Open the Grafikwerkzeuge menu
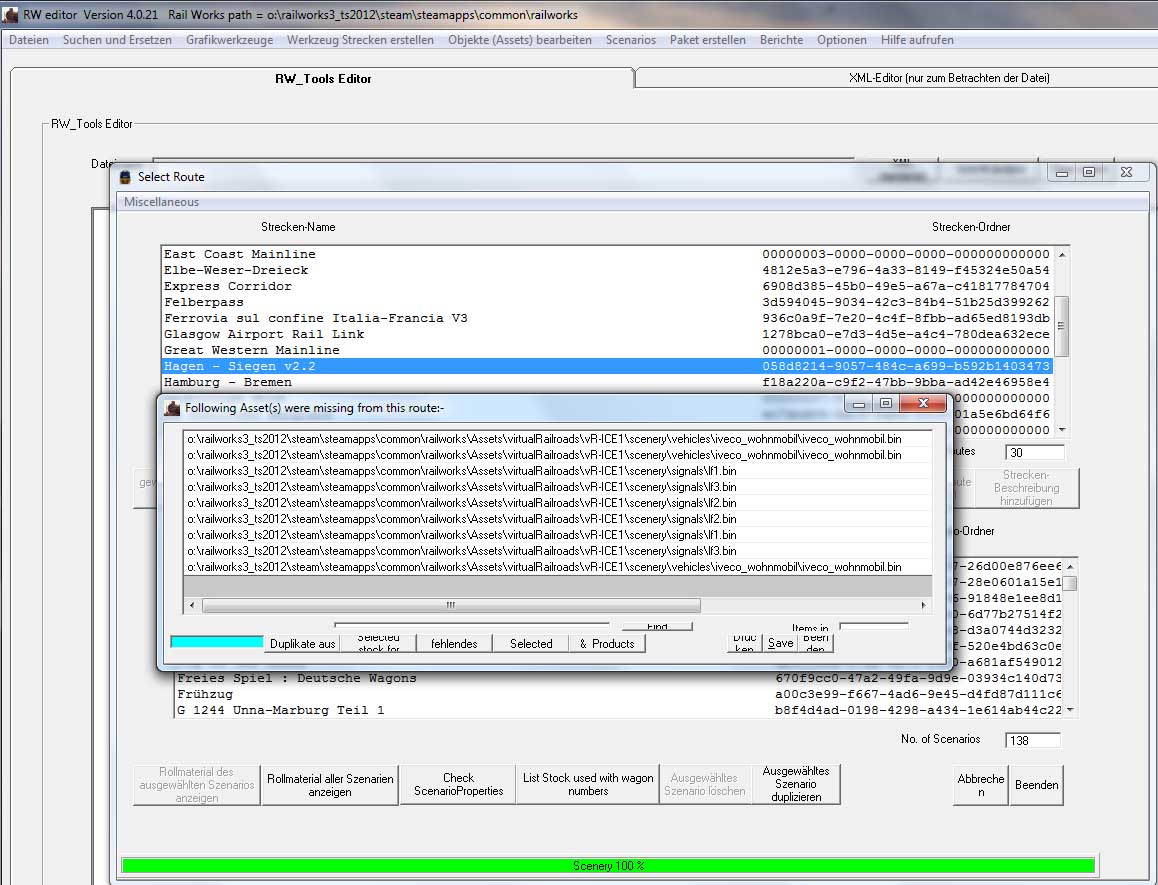The image size is (1158, 885). [229, 40]
